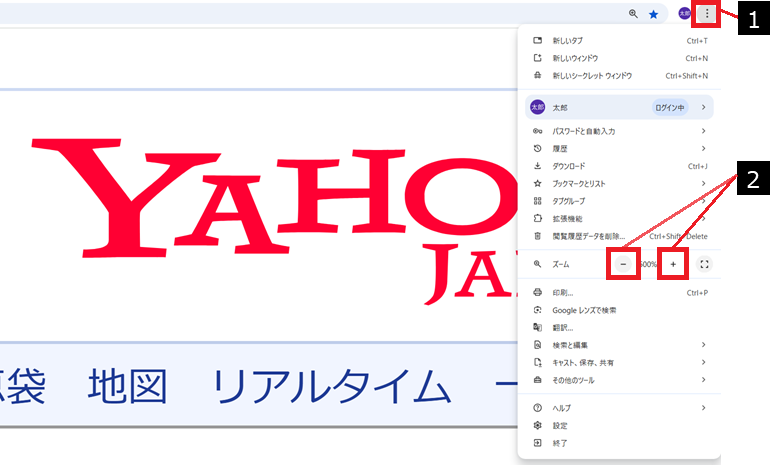Expand the ヘルプ row chevron

(x=703, y=408)
